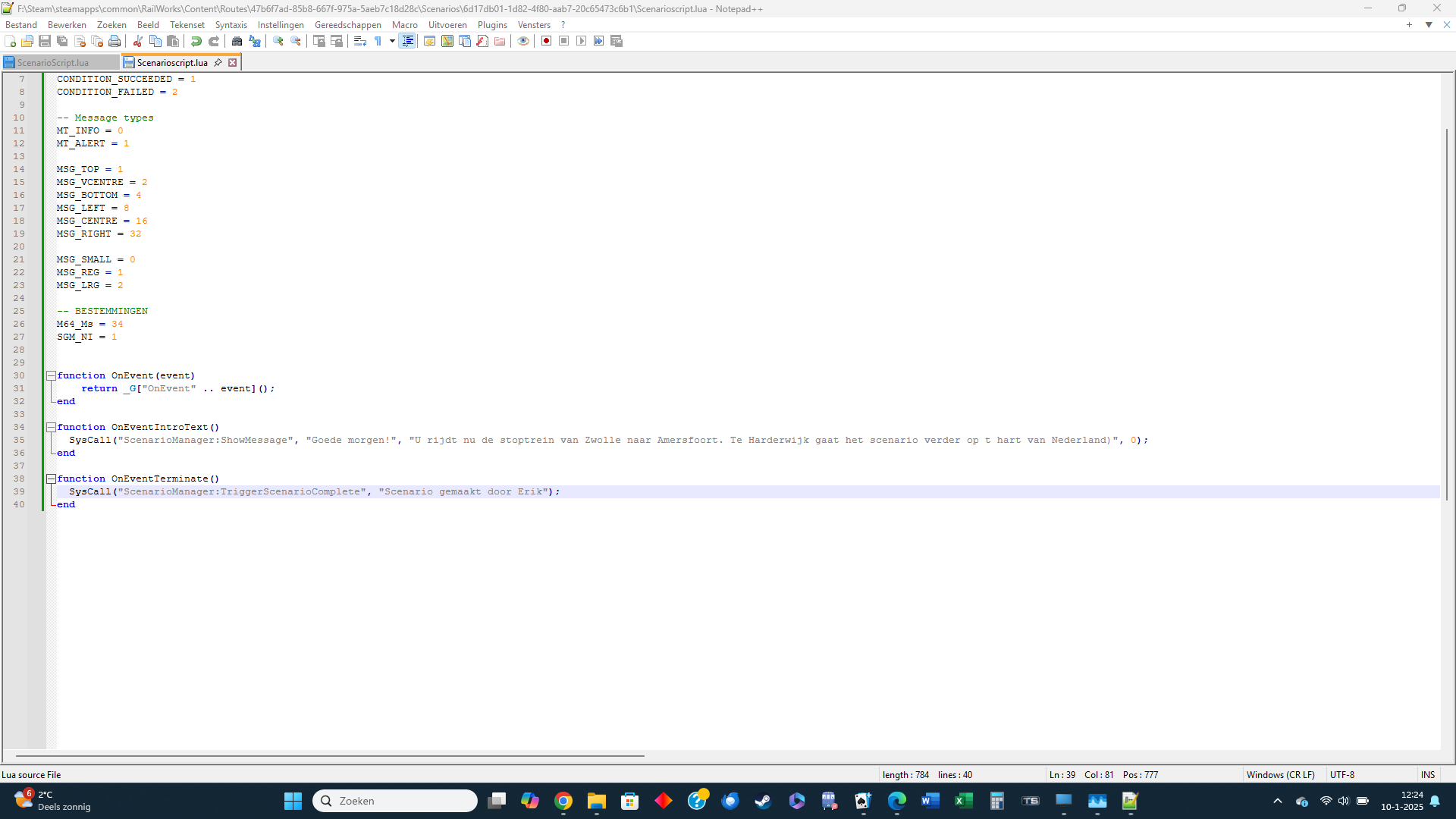Play back recorded macro
Viewport: 1456px width, 819px height.
click(581, 41)
